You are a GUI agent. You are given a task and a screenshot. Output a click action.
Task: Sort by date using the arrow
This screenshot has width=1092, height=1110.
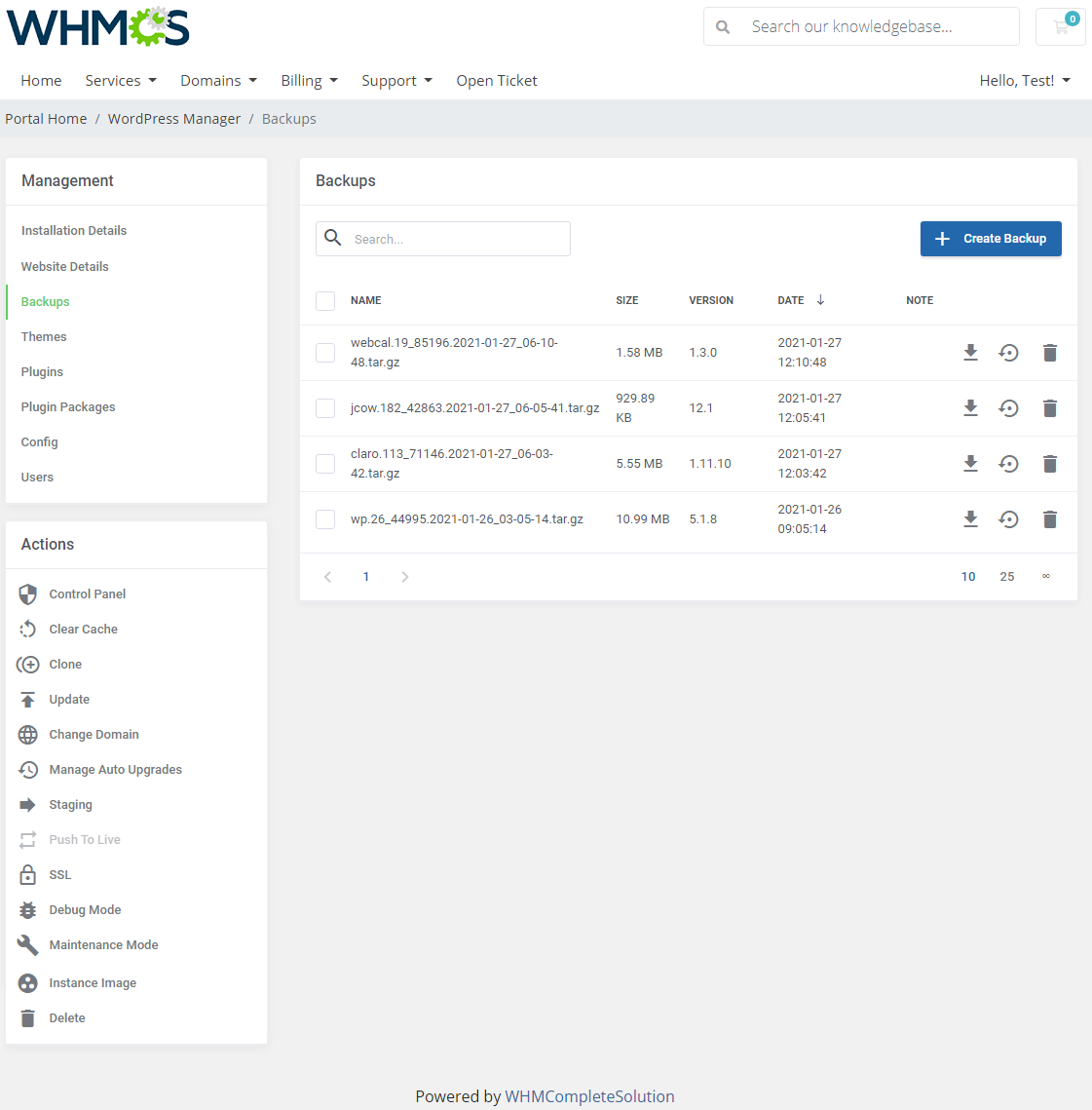pos(820,300)
